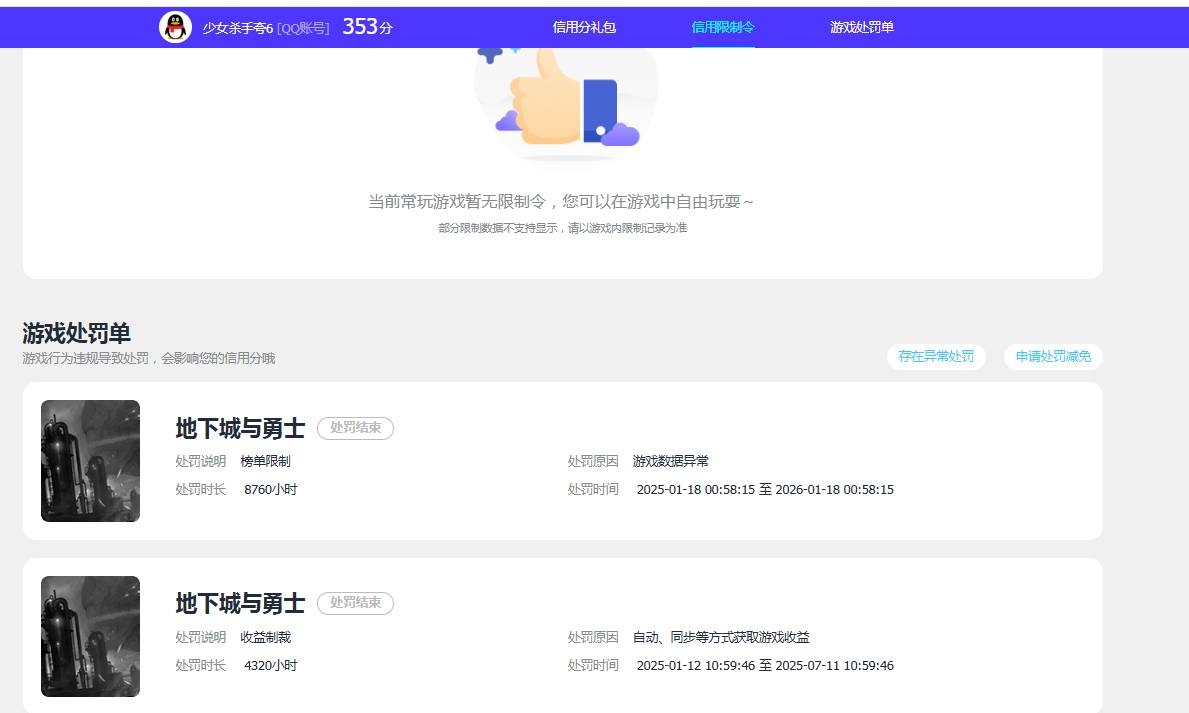Screen dimensions: 1189x713
Task: Switch to the 游戏处罚单 tab
Action: [x=860, y=27]
